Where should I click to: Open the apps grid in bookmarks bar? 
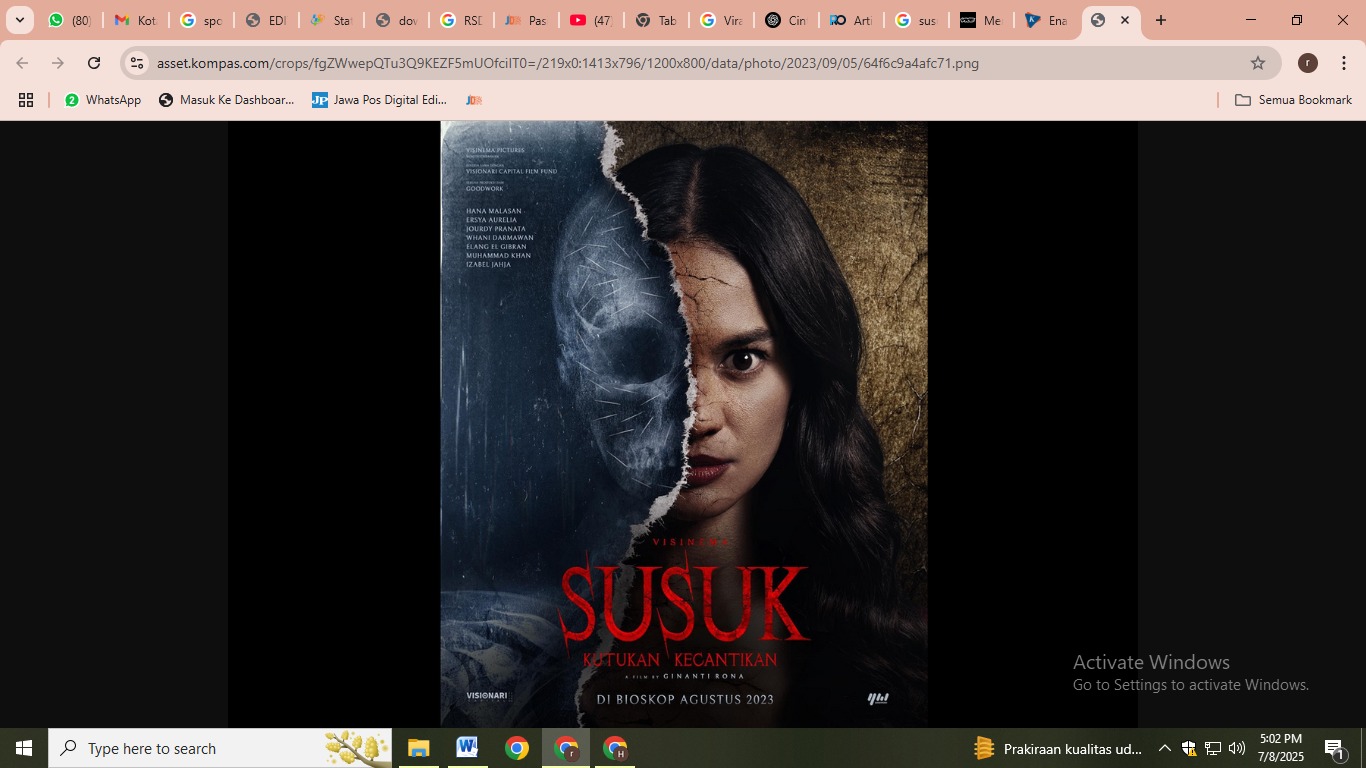click(26, 100)
